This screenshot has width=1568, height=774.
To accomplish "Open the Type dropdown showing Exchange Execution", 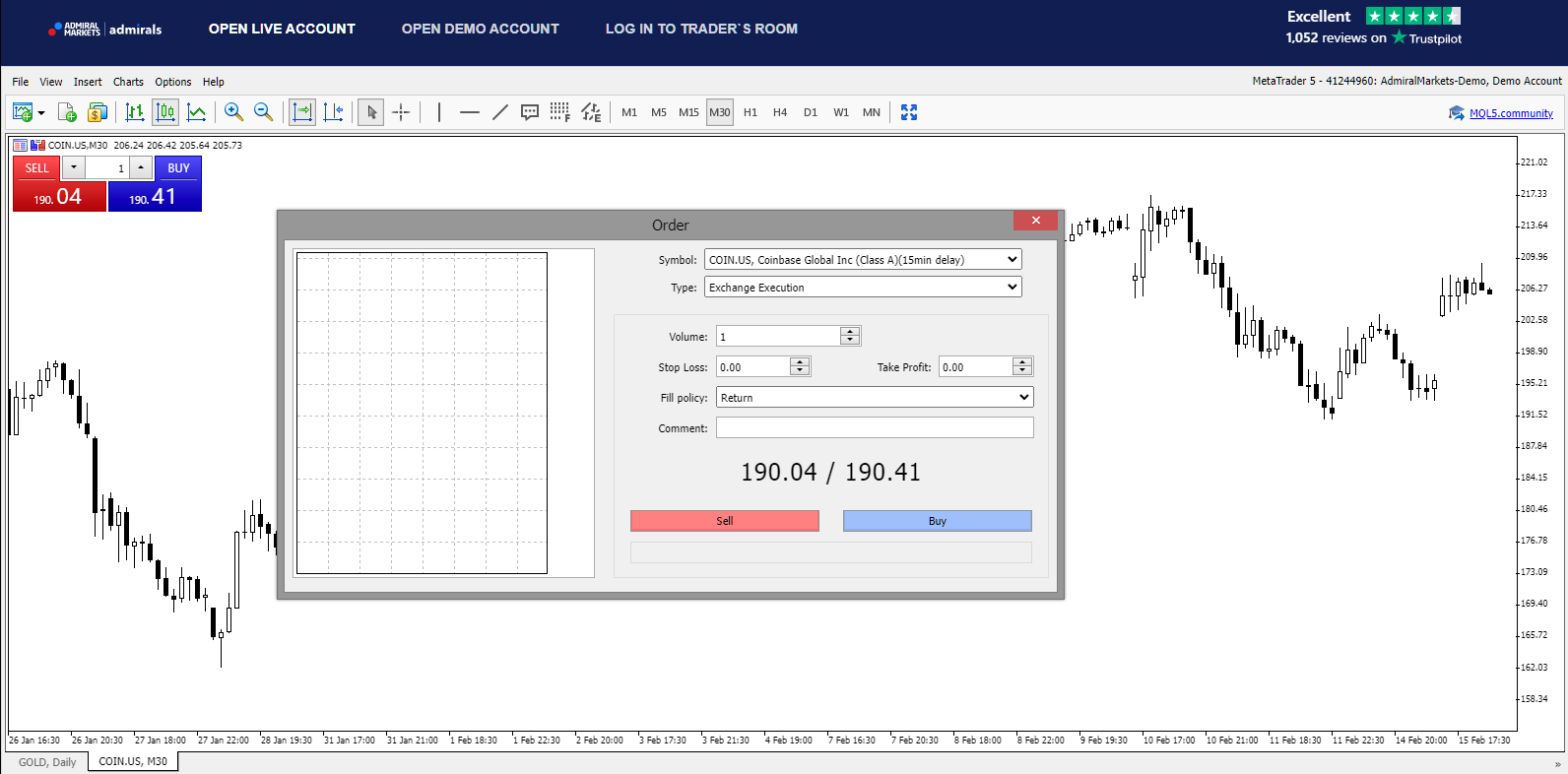I will tap(1012, 288).
